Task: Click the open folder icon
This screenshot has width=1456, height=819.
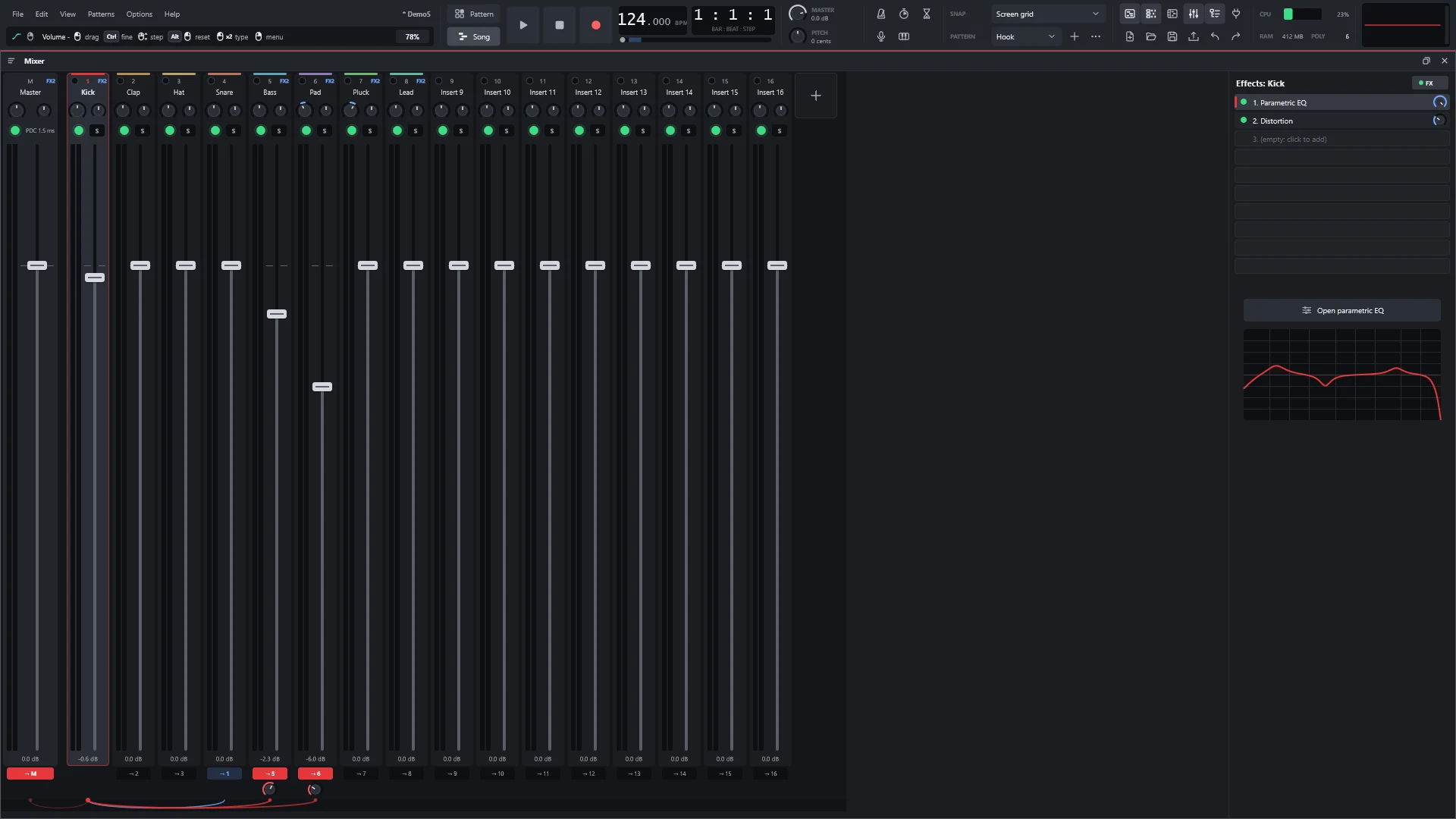Action: click(1151, 36)
